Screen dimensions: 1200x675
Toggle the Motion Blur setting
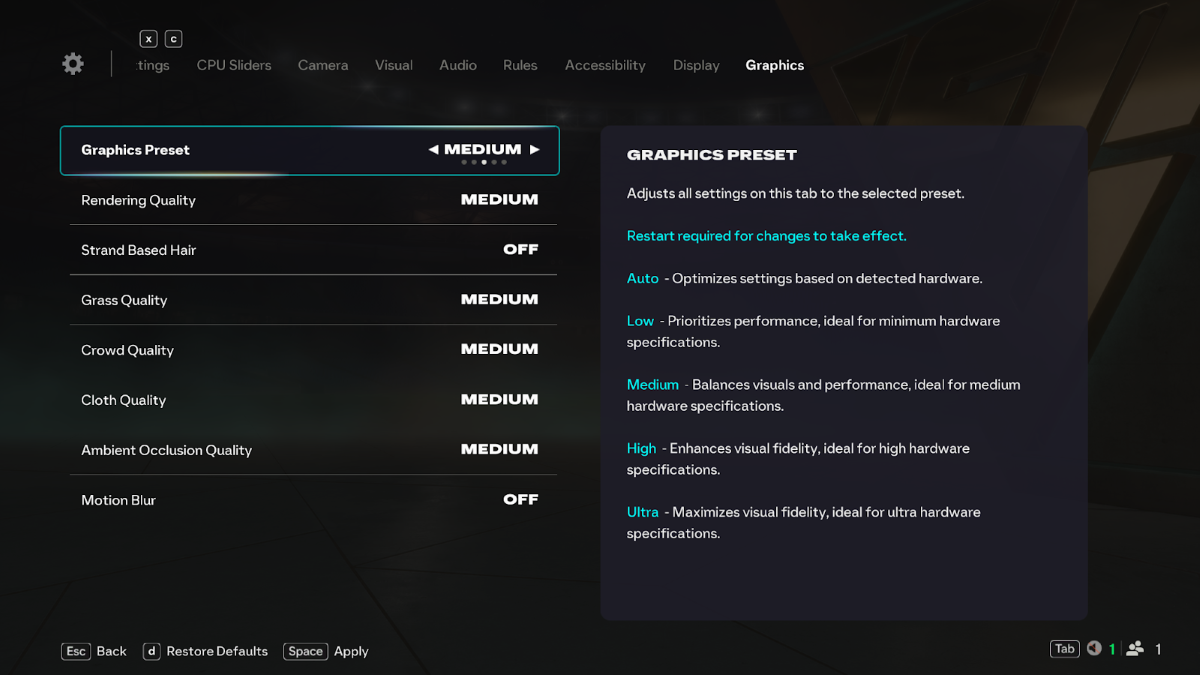point(520,500)
